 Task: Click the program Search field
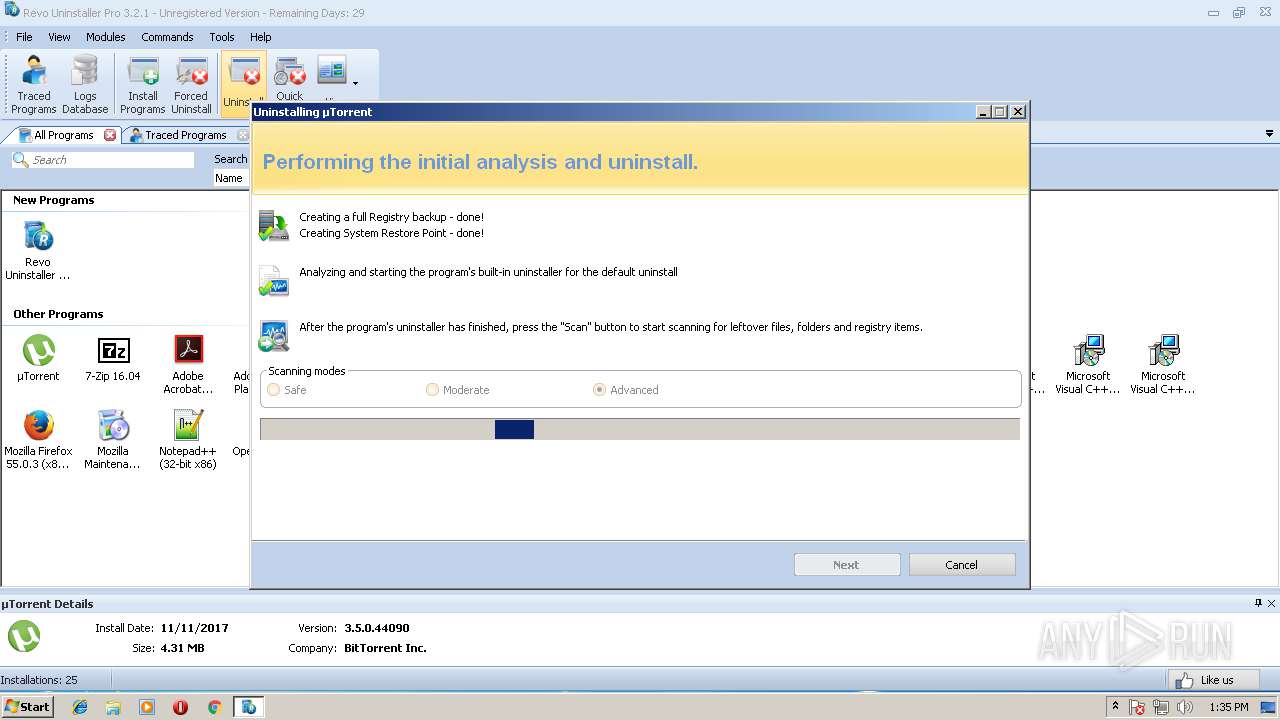coord(103,160)
